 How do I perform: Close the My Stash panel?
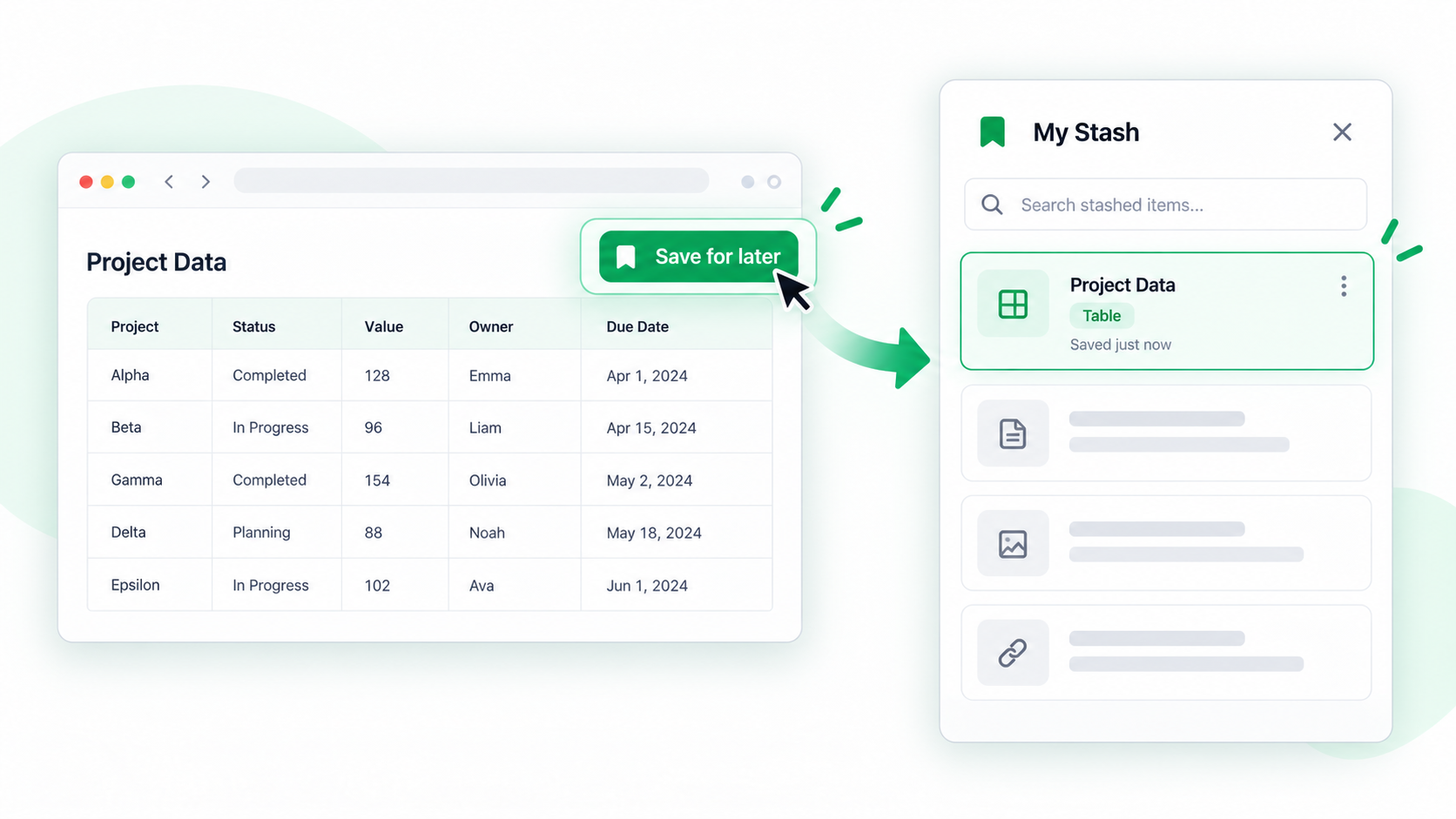[1342, 132]
